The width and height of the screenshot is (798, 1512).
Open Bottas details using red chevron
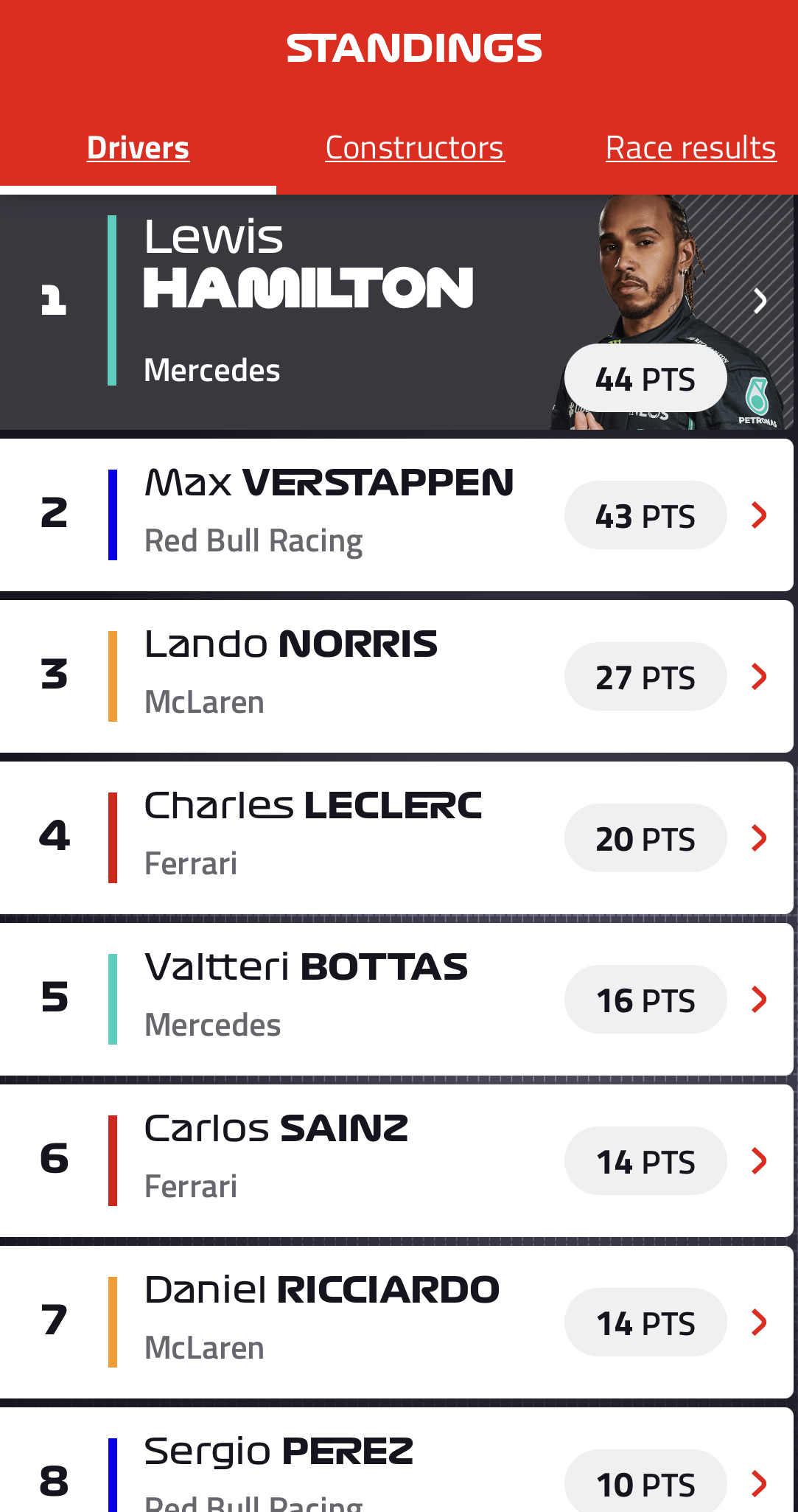[760, 999]
